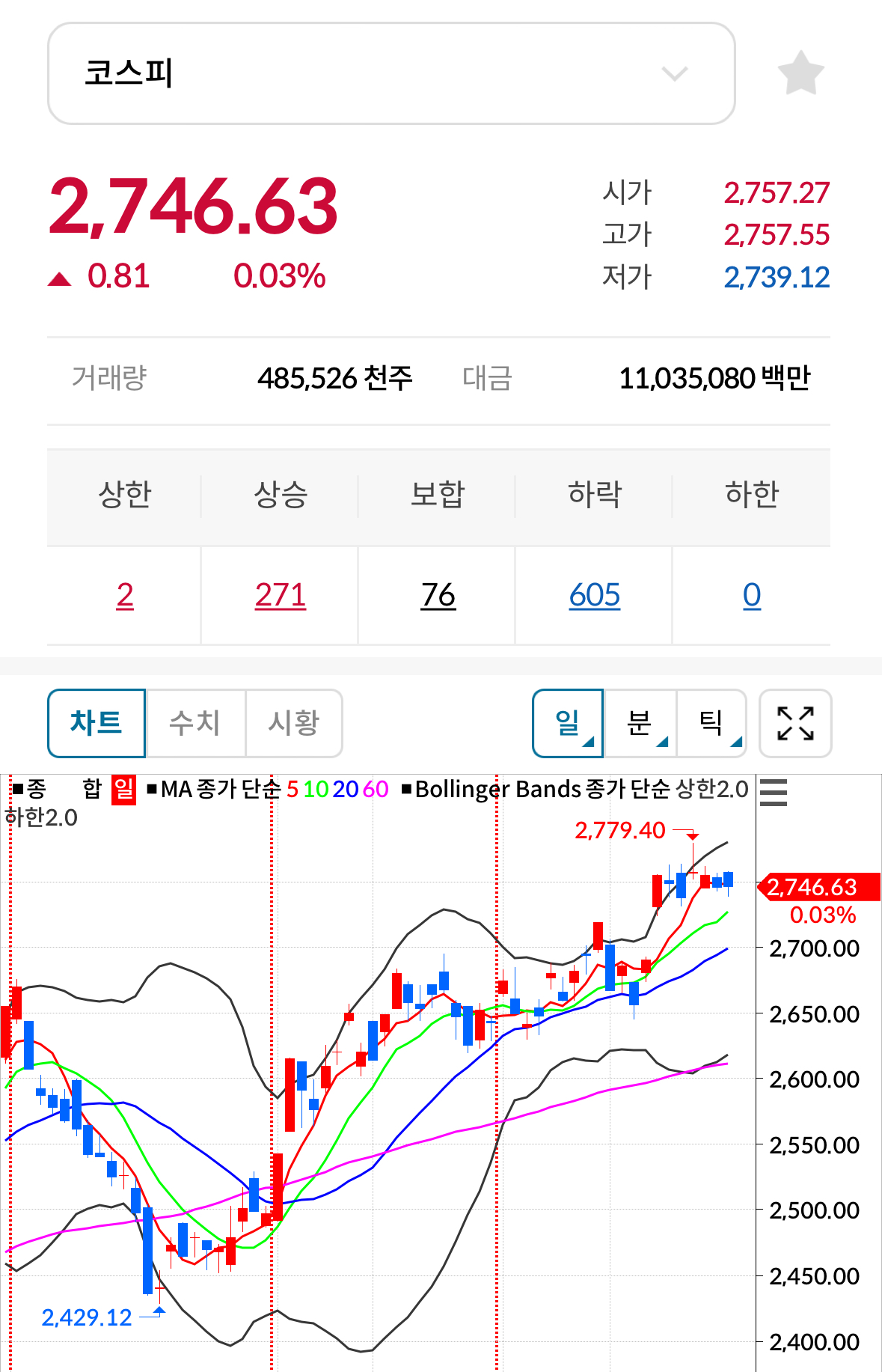Select the 틱 tick chart period

point(711,723)
